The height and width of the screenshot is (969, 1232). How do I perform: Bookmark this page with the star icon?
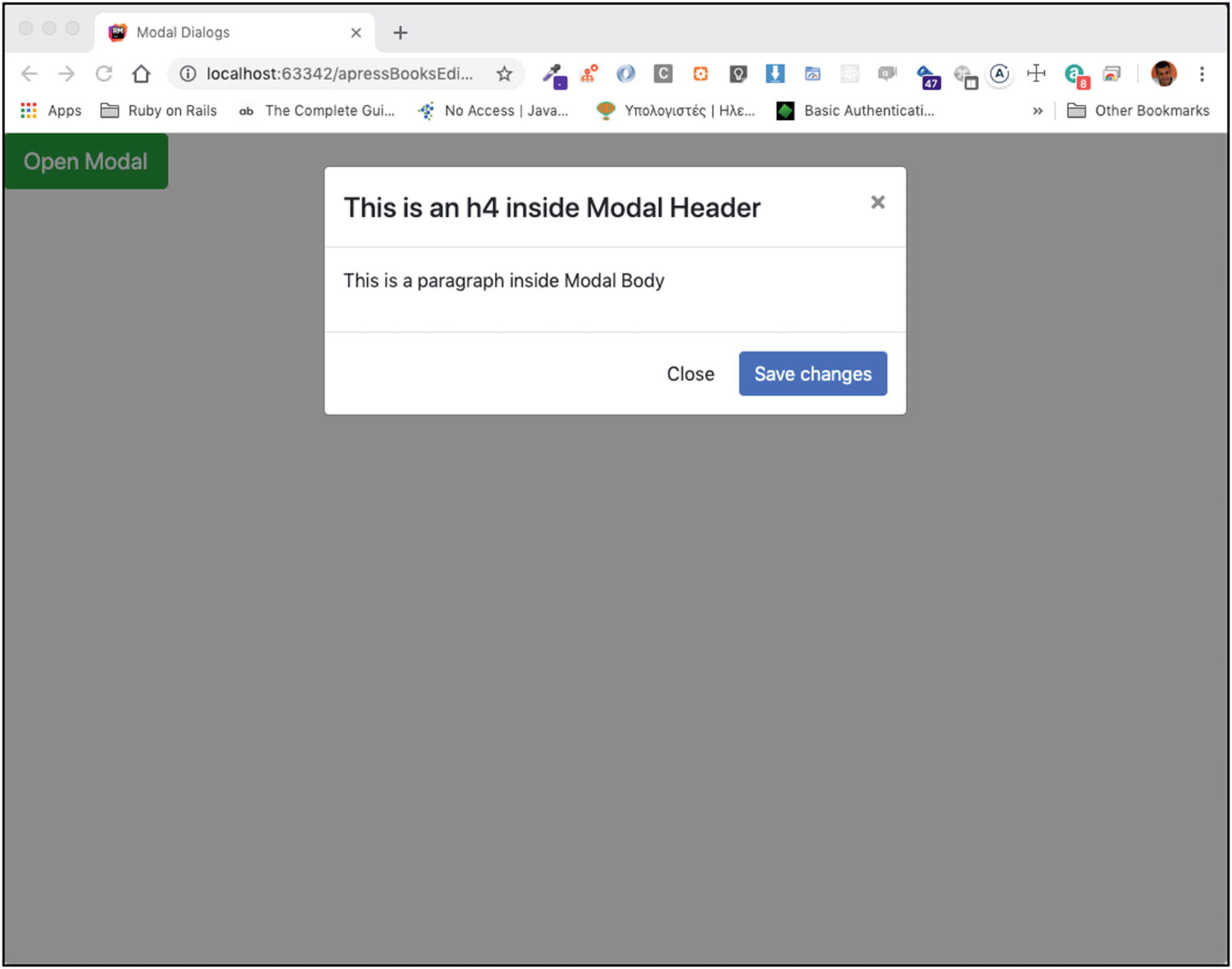[x=504, y=74]
